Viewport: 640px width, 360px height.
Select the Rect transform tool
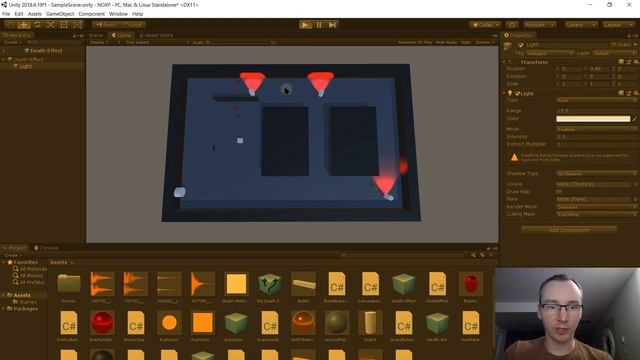64,25
